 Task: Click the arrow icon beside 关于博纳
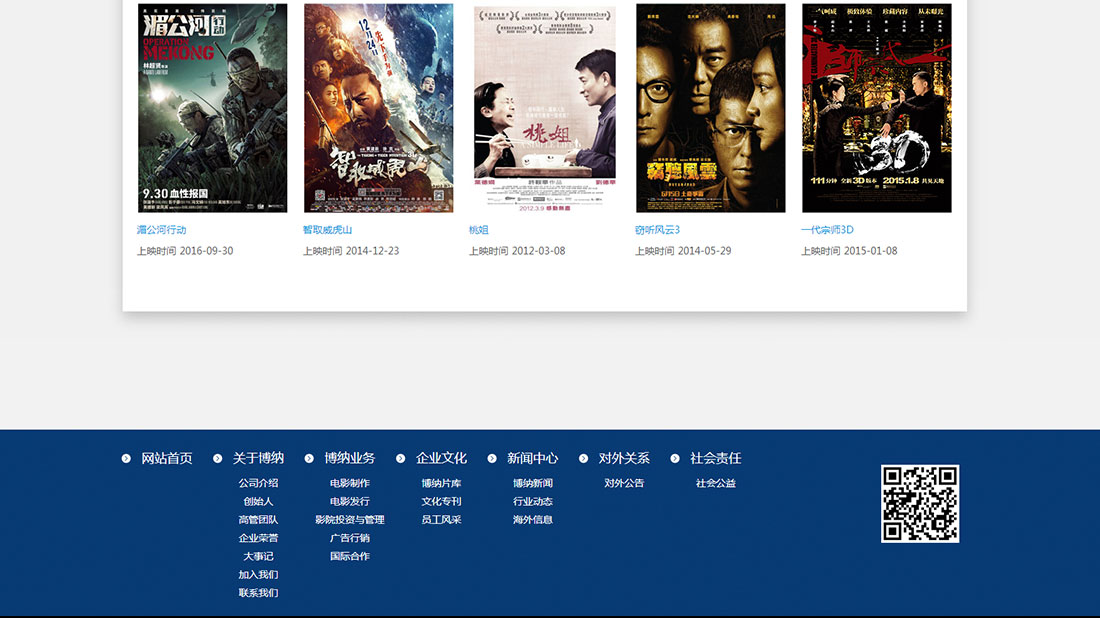(x=218, y=459)
